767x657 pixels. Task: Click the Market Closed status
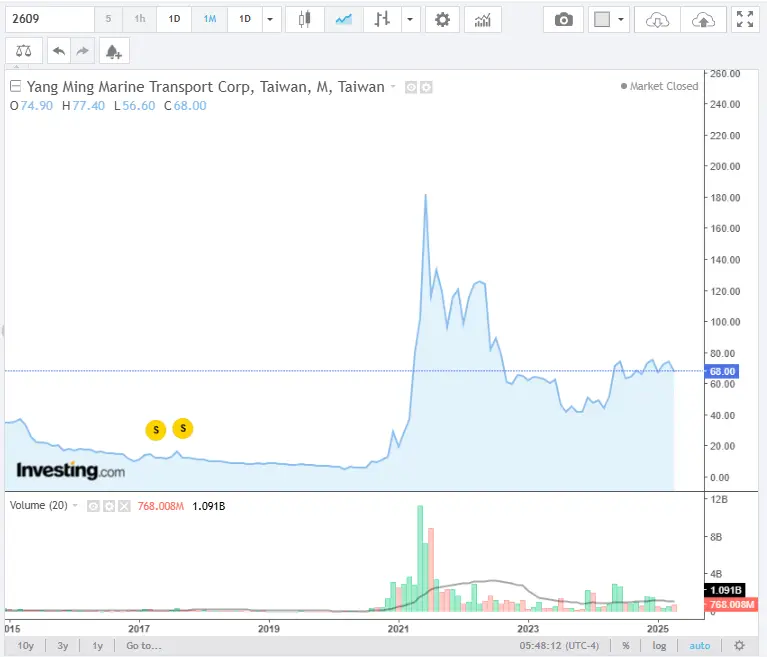659,86
